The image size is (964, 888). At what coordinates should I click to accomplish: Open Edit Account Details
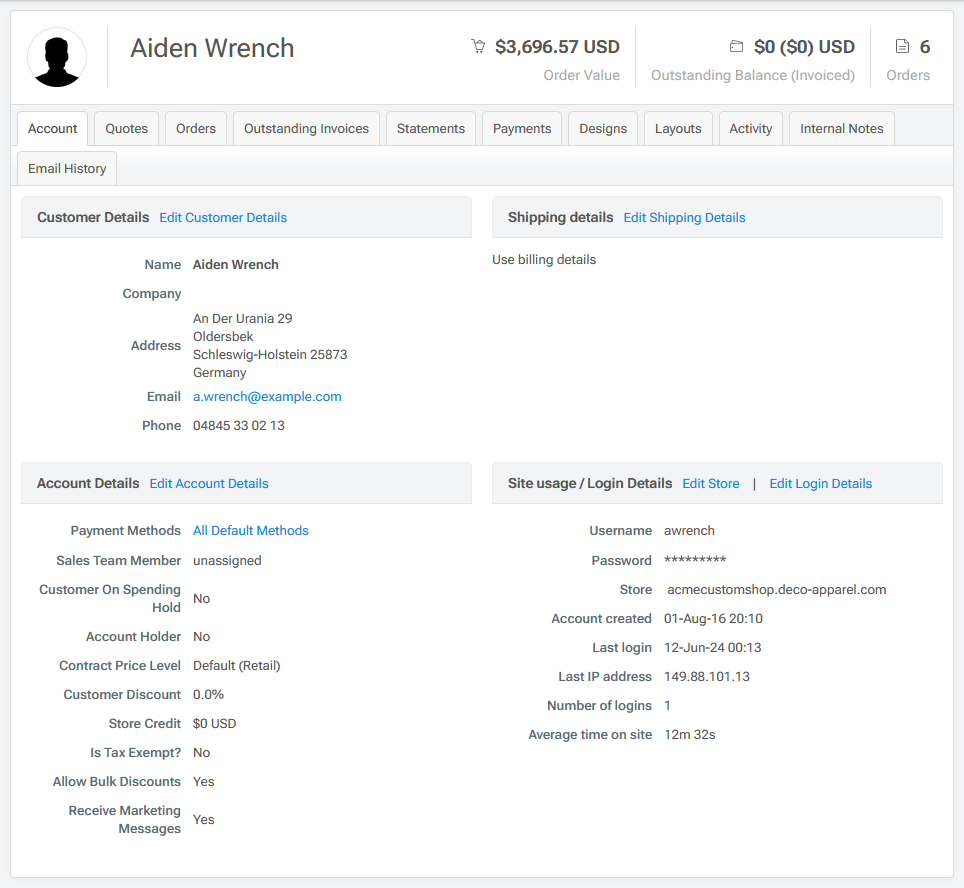[x=208, y=483]
